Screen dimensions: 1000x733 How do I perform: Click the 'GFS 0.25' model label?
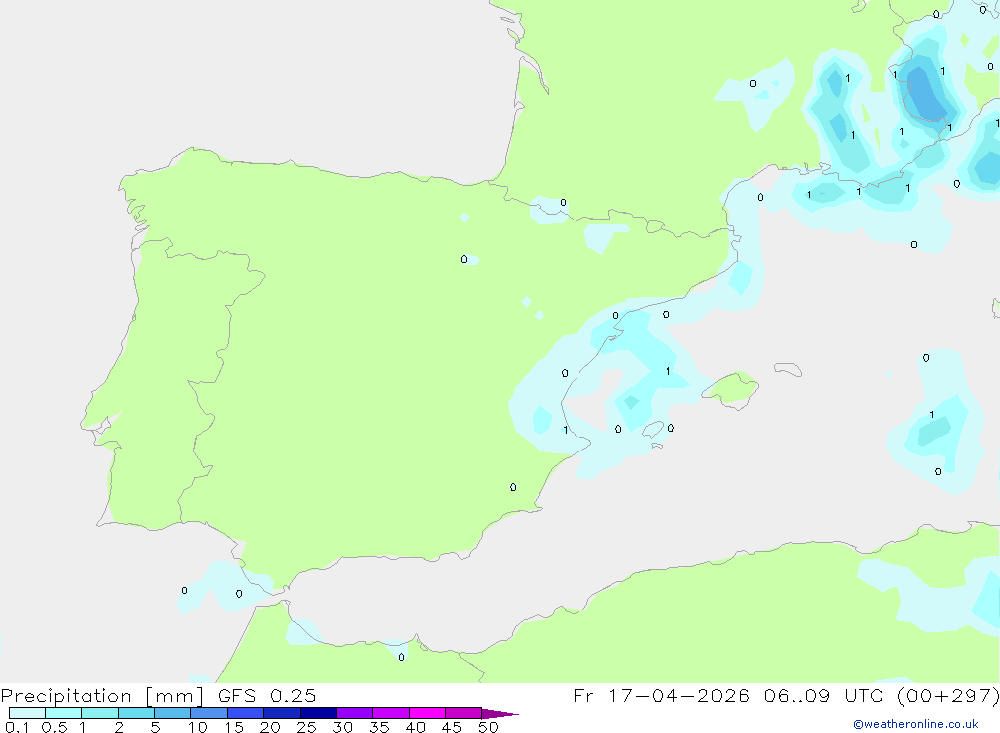267,696
